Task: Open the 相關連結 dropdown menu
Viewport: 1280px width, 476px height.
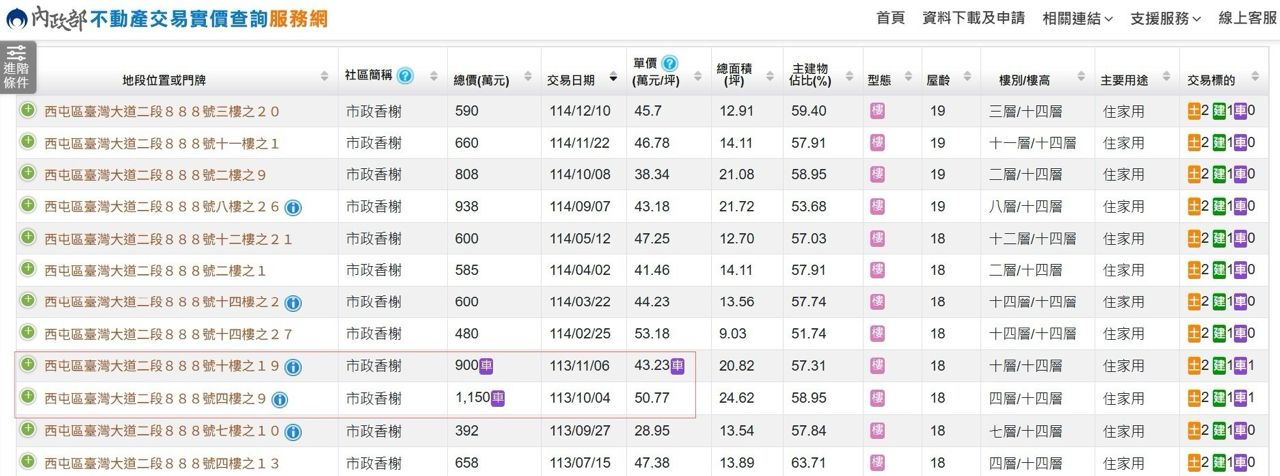Action: 1077,19
